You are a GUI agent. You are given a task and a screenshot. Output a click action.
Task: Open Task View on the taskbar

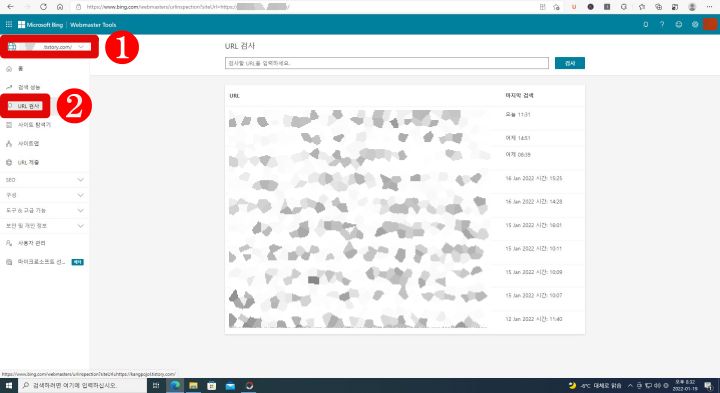point(156,386)
